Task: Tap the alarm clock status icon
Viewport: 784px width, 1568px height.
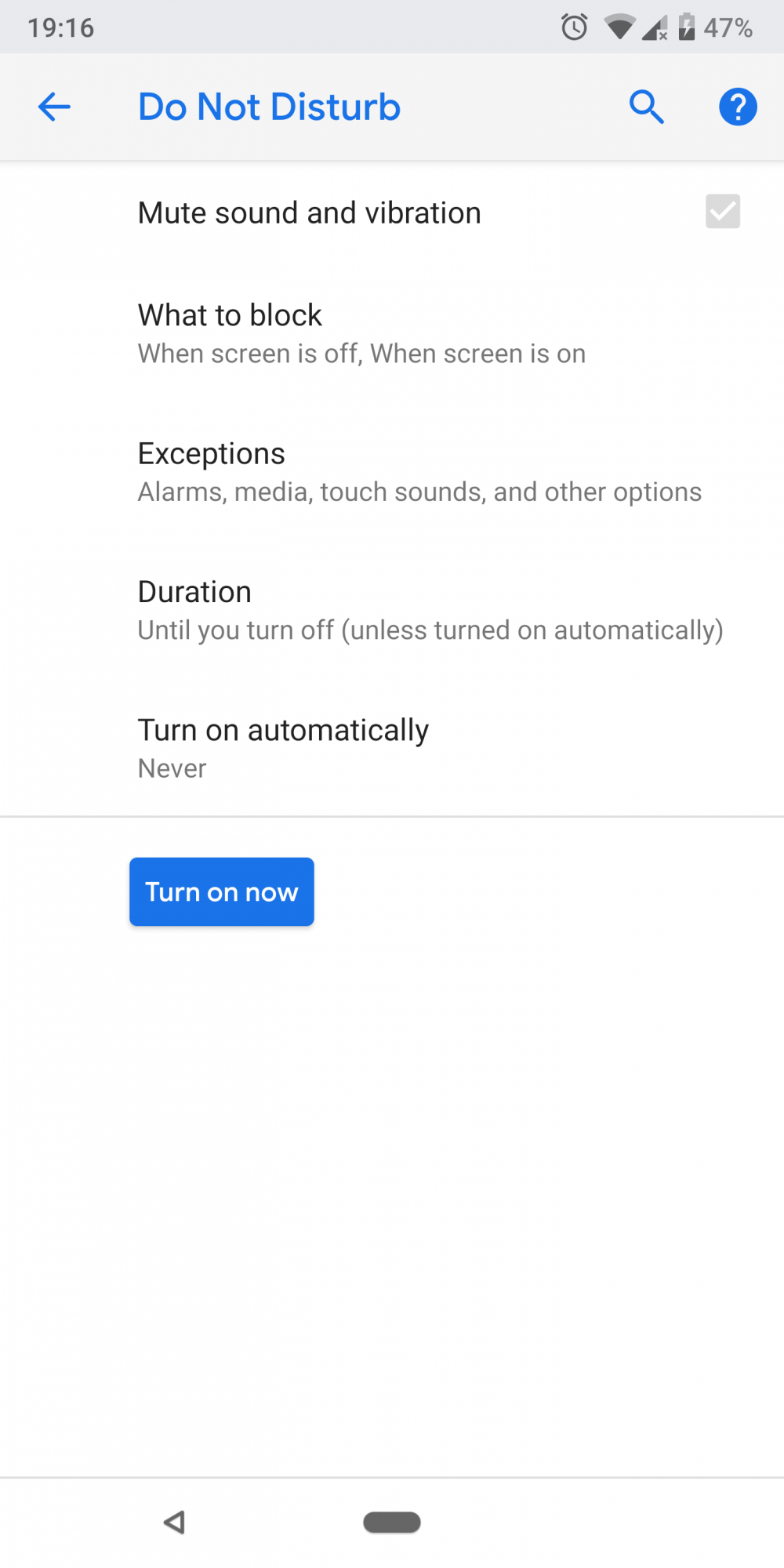Action: 574,27
